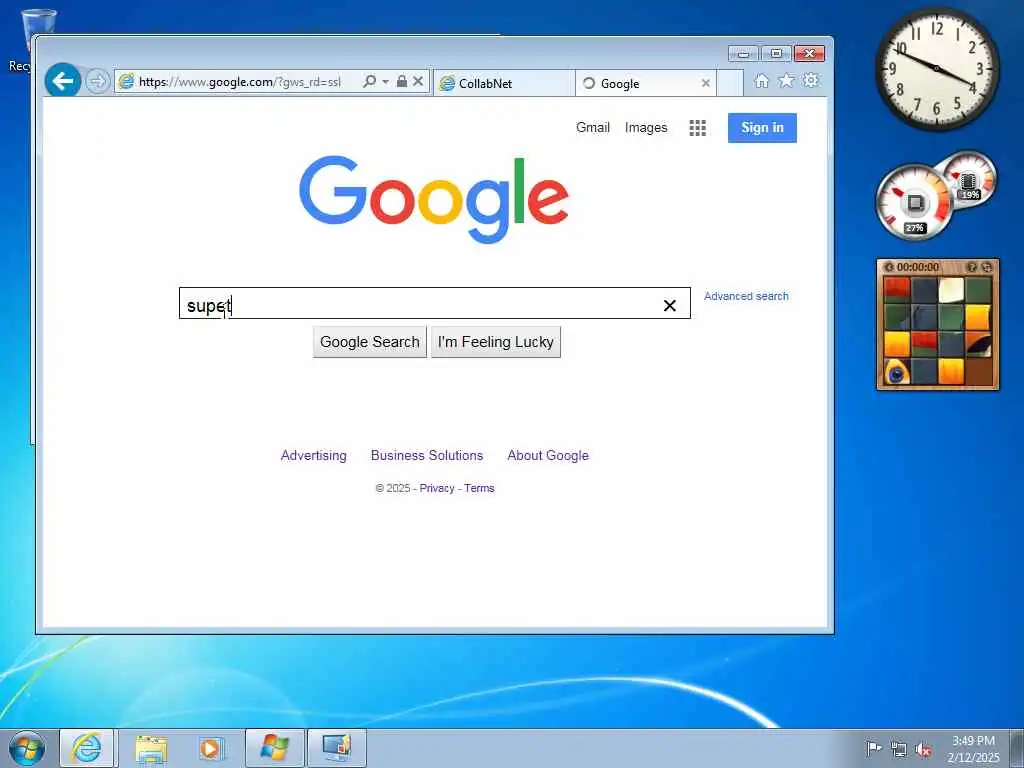Screen dimensions: 1024x768
Task: Click the Google logo
Action: coord(434,199)
